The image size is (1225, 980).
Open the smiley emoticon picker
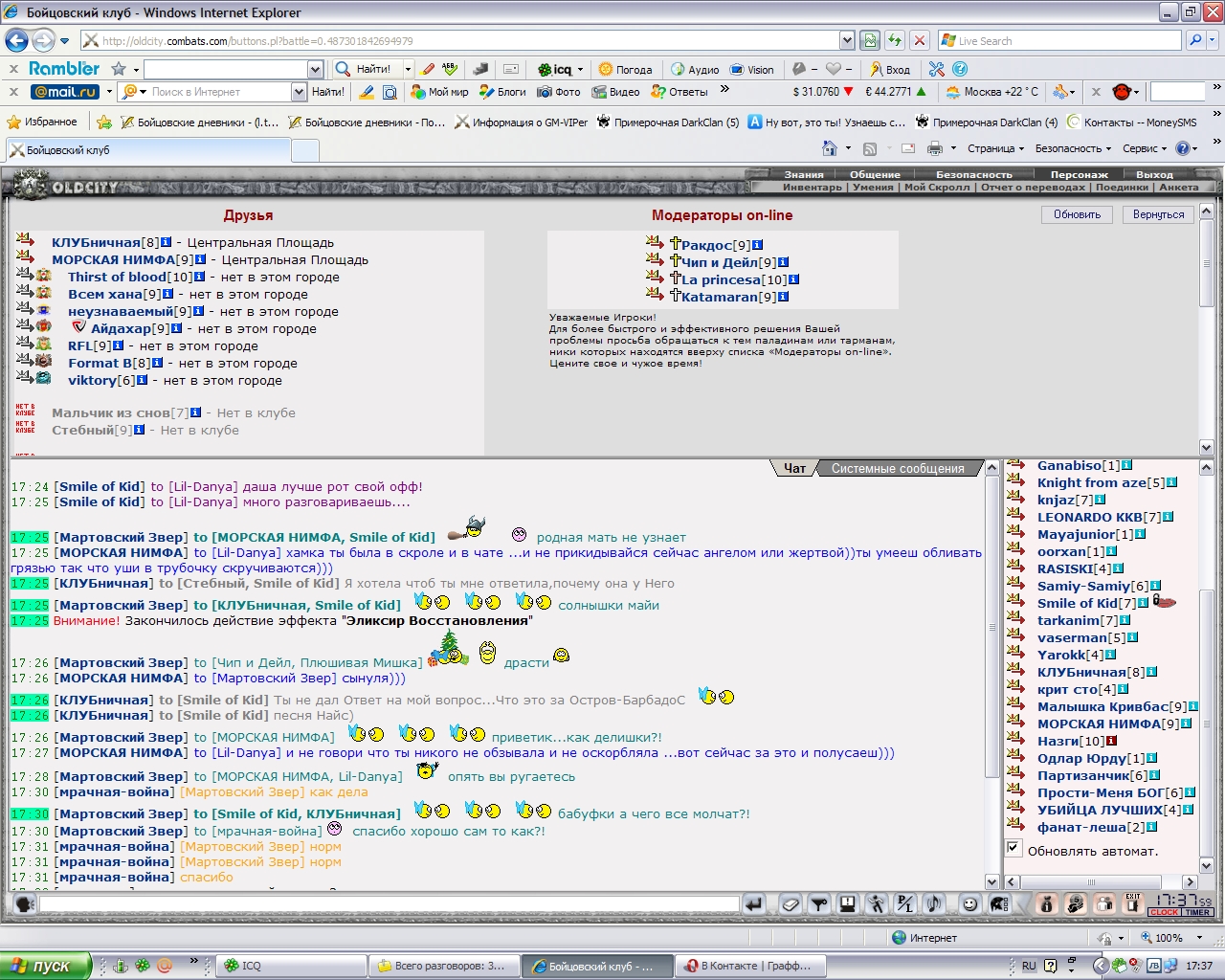click(x=969, y=903)
